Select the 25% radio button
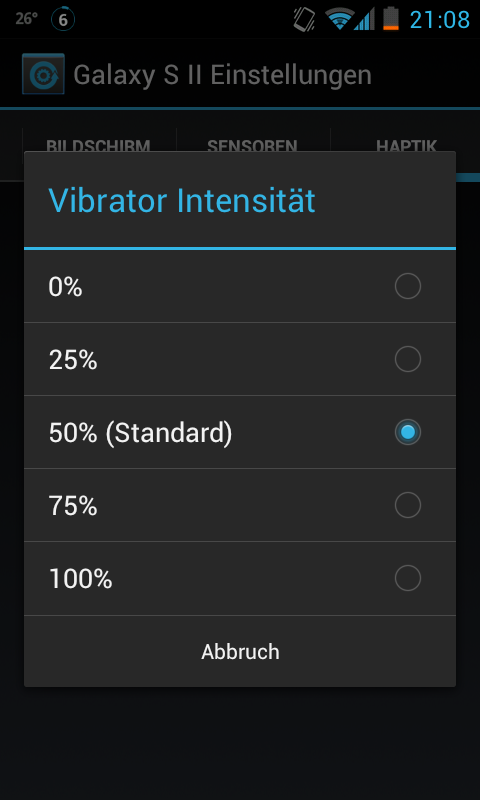The width and height of the screenshot is (480, 800). [408, 359]
